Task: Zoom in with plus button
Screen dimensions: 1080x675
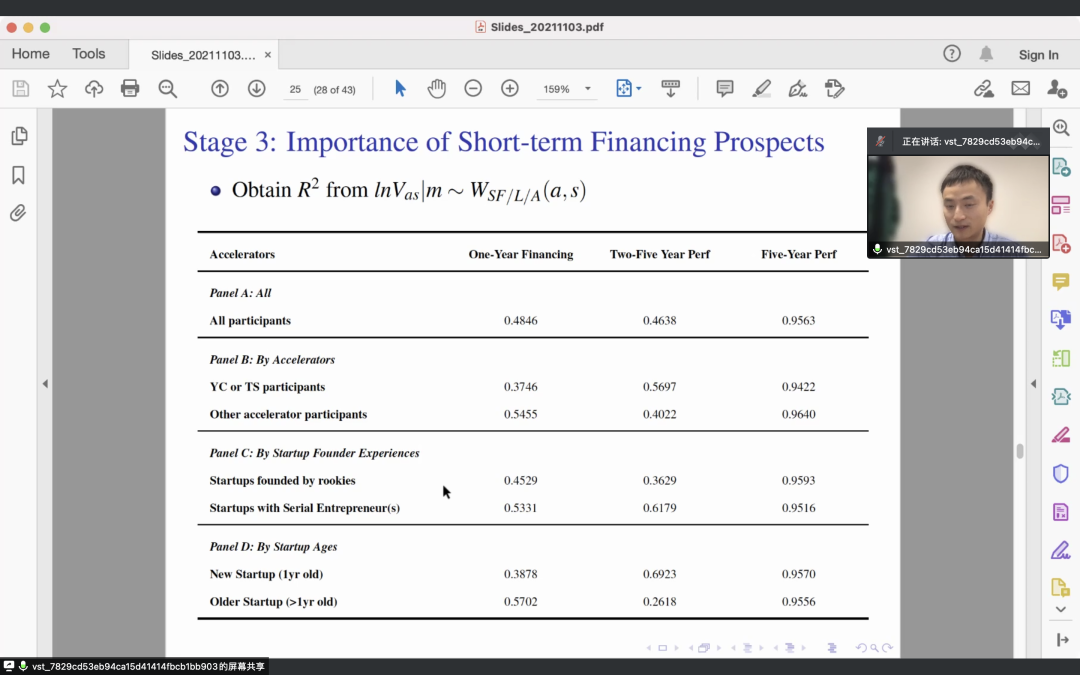Action: coord(509,89)
